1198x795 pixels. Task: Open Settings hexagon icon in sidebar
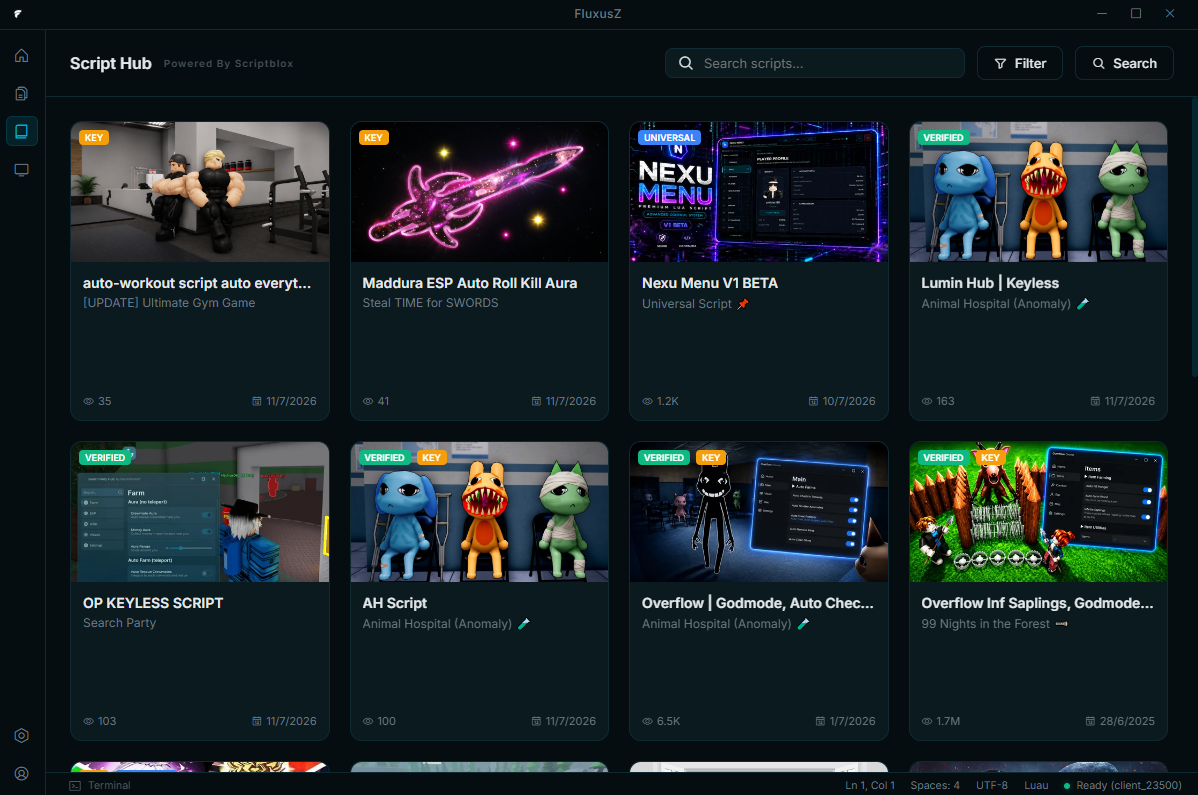pos(21,735)
